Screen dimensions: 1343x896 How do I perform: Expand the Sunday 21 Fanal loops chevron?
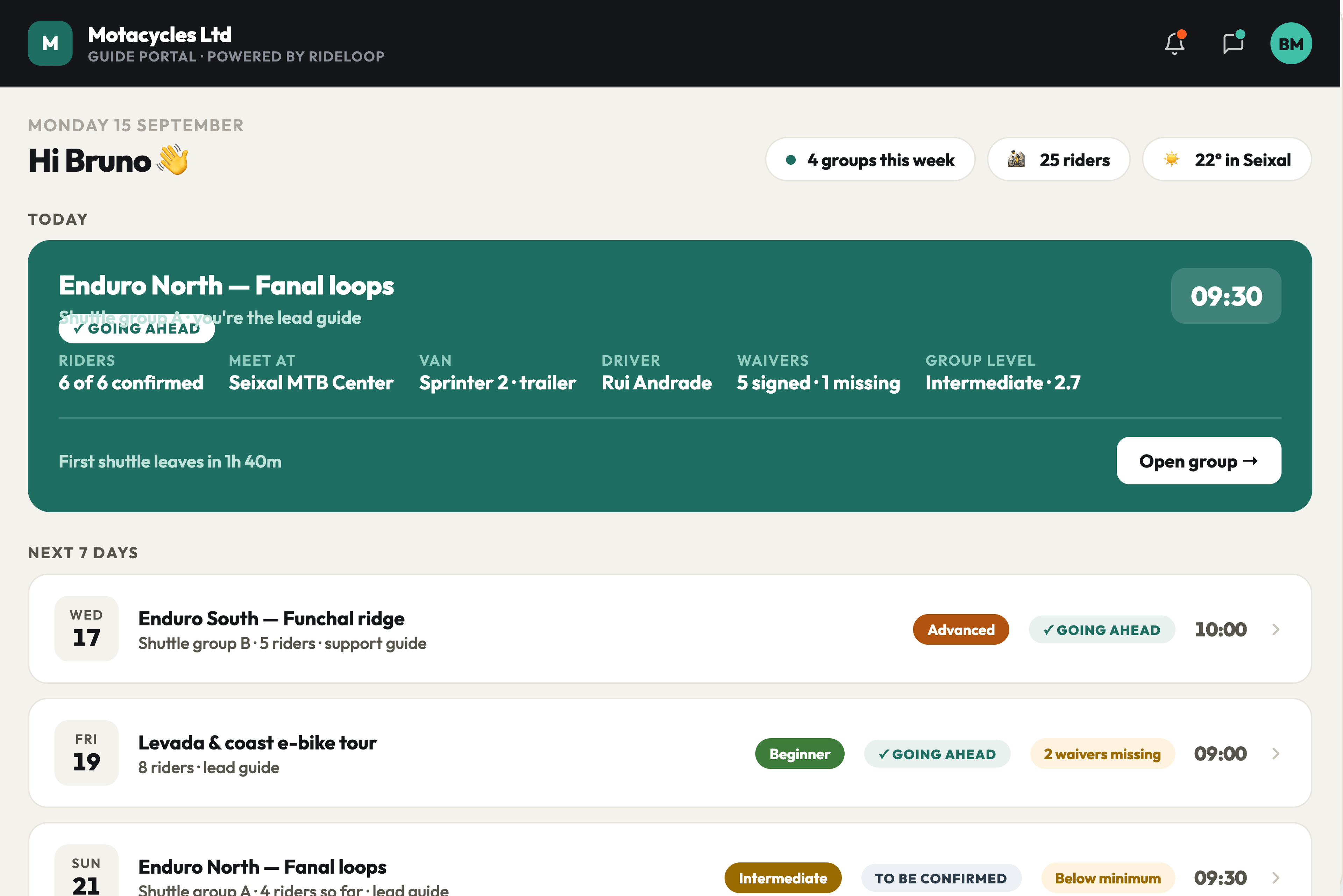pyautogui.click(x=1276, y=878)
